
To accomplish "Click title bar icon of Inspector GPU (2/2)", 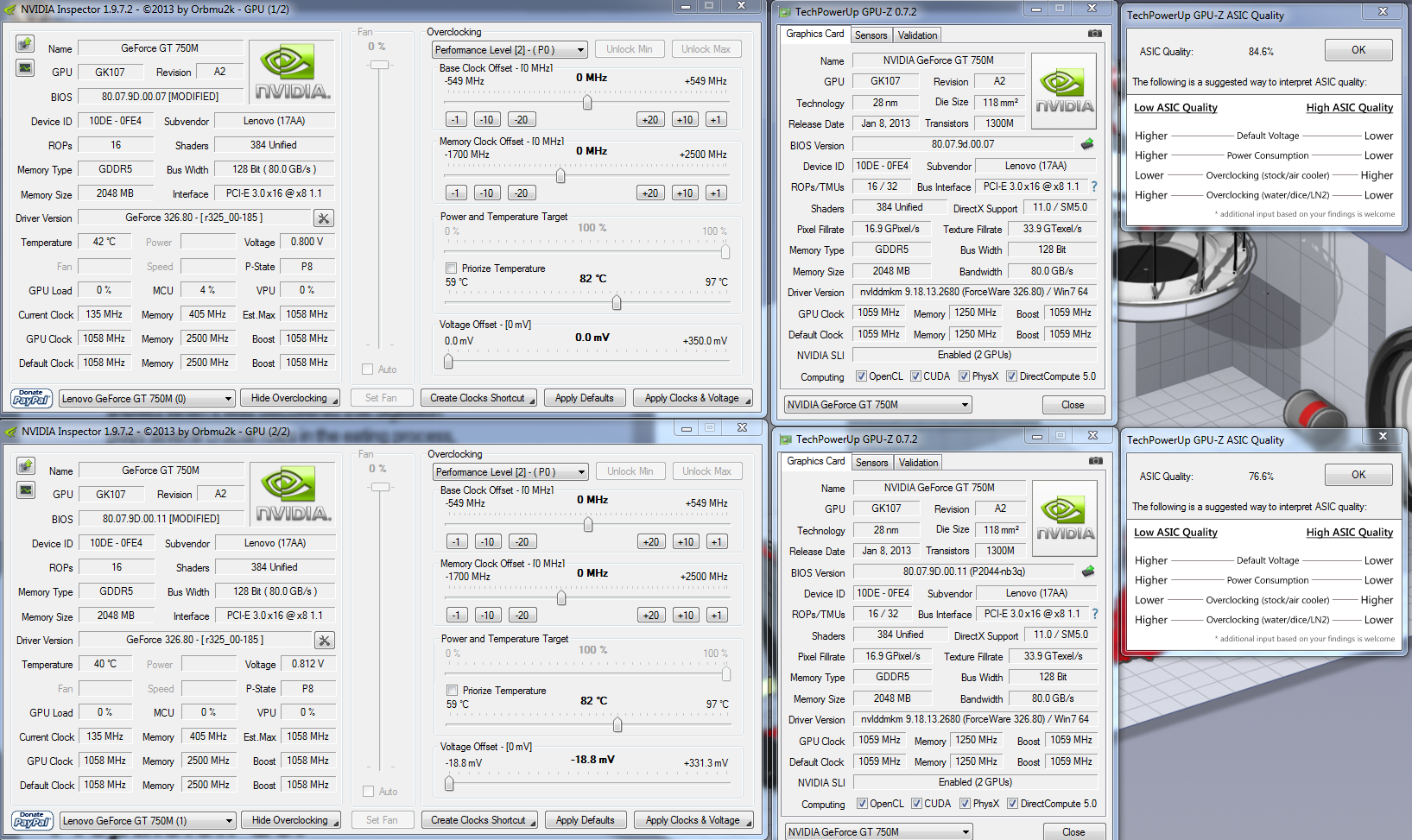I will tap(10, 432).
